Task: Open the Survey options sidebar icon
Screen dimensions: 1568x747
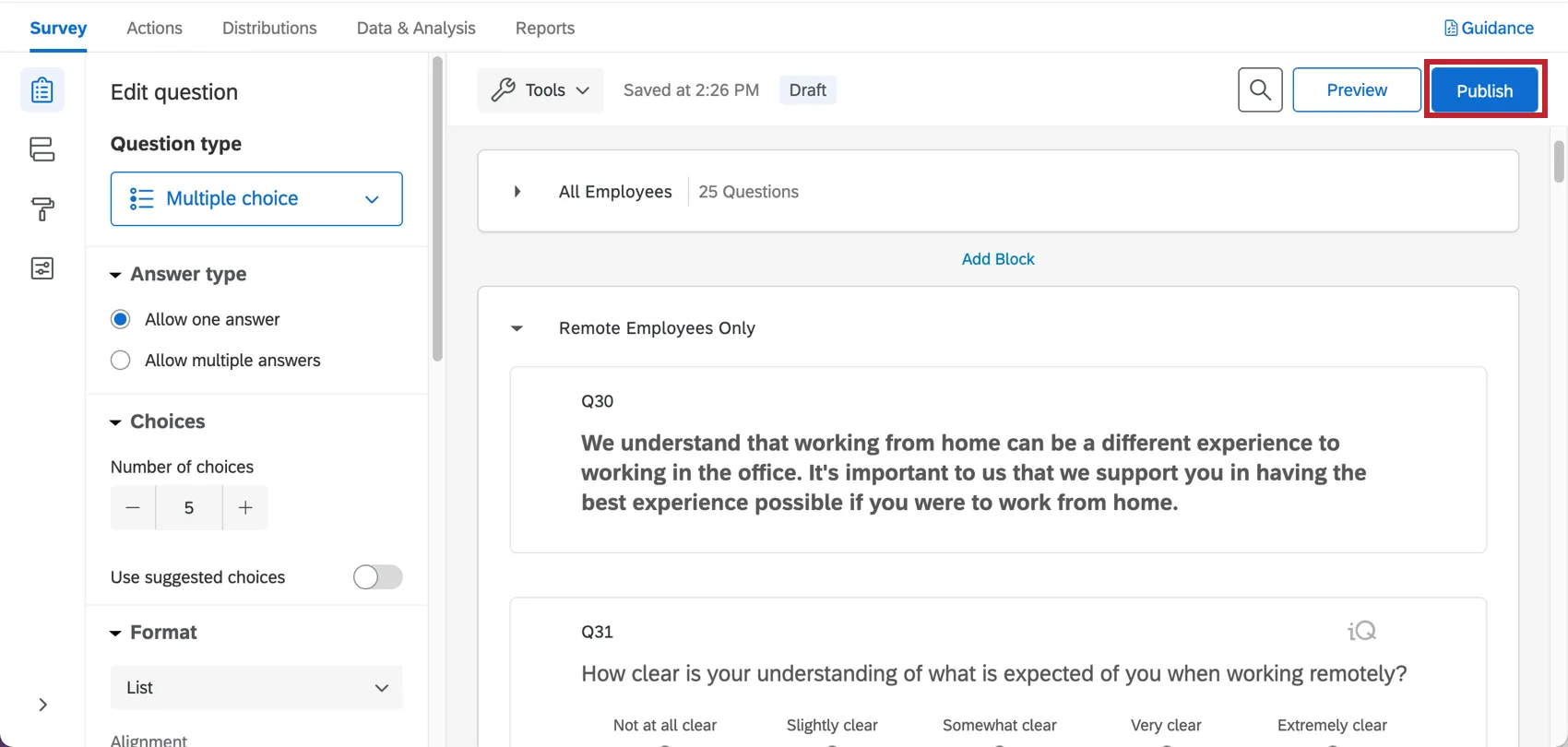Action: pyautogui.click(x=42, y=268)
